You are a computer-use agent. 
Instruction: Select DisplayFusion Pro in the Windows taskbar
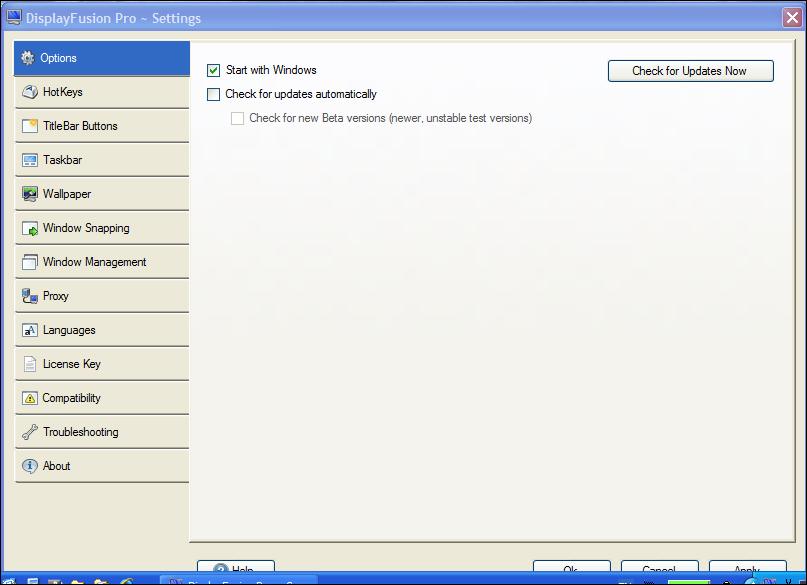(x=238, y=581)
